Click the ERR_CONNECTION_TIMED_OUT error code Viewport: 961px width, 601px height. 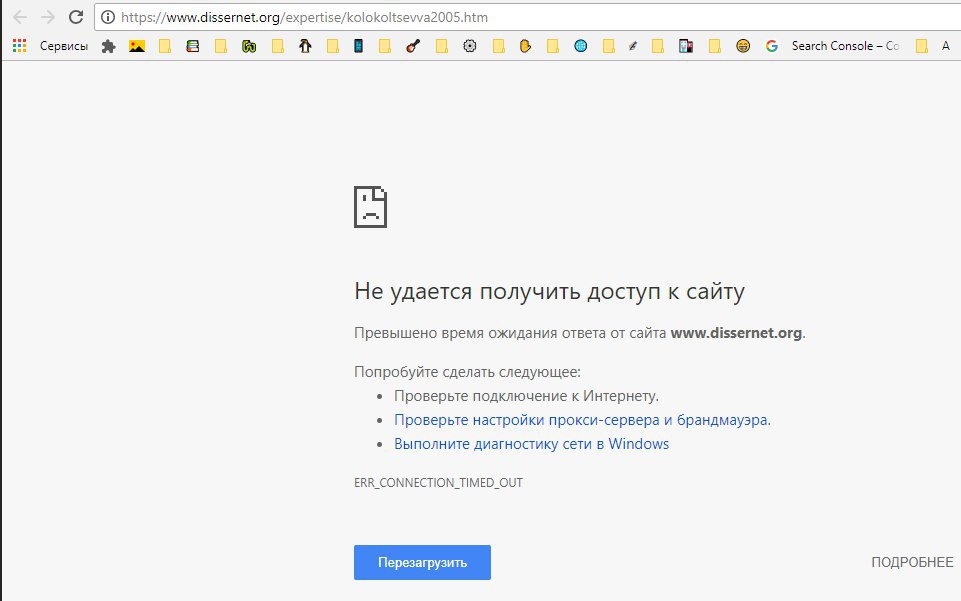click(x=438, y=483)
